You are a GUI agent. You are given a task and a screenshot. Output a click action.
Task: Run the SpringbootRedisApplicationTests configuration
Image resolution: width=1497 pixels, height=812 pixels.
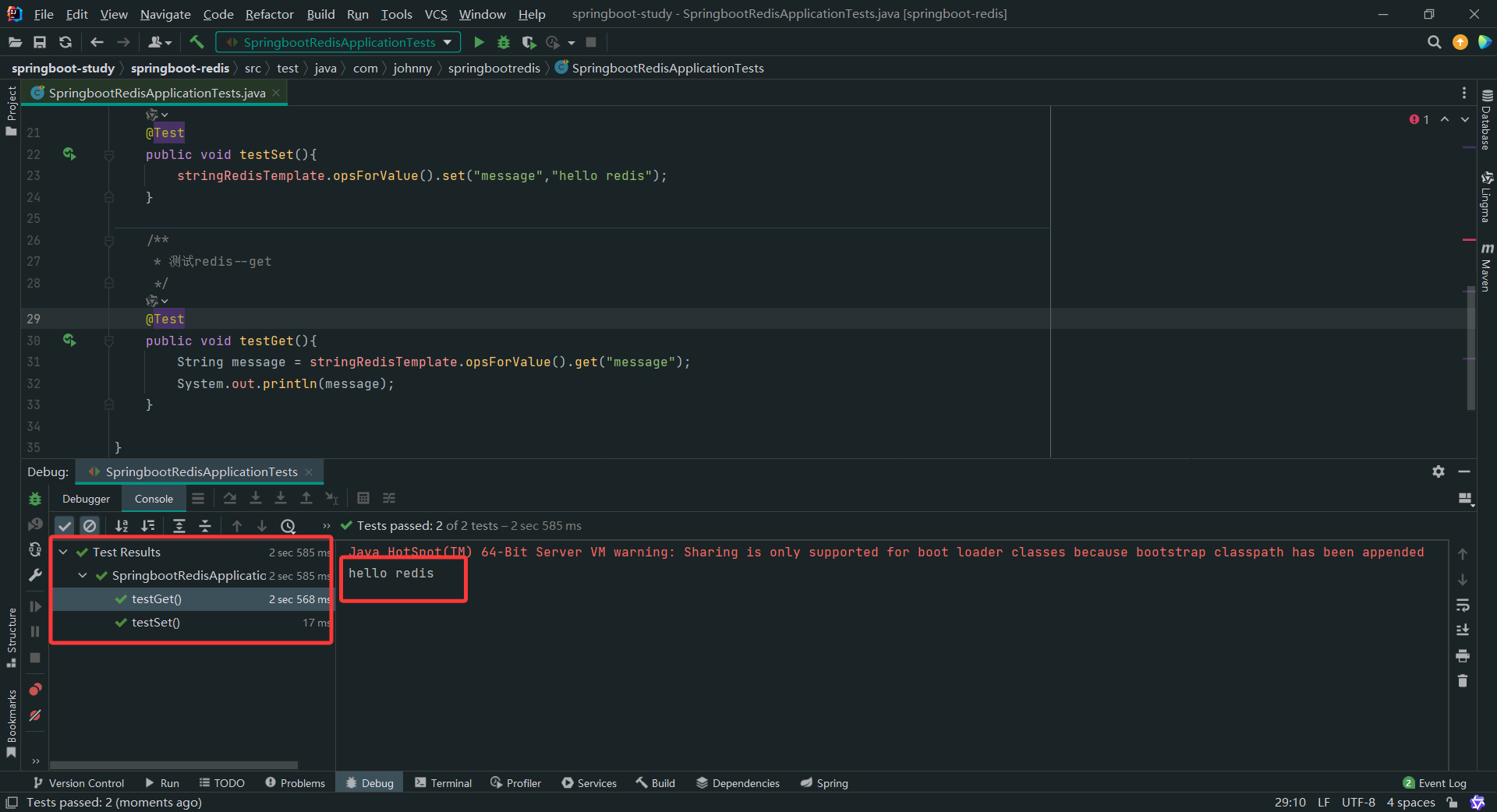[x=479, y=42]
